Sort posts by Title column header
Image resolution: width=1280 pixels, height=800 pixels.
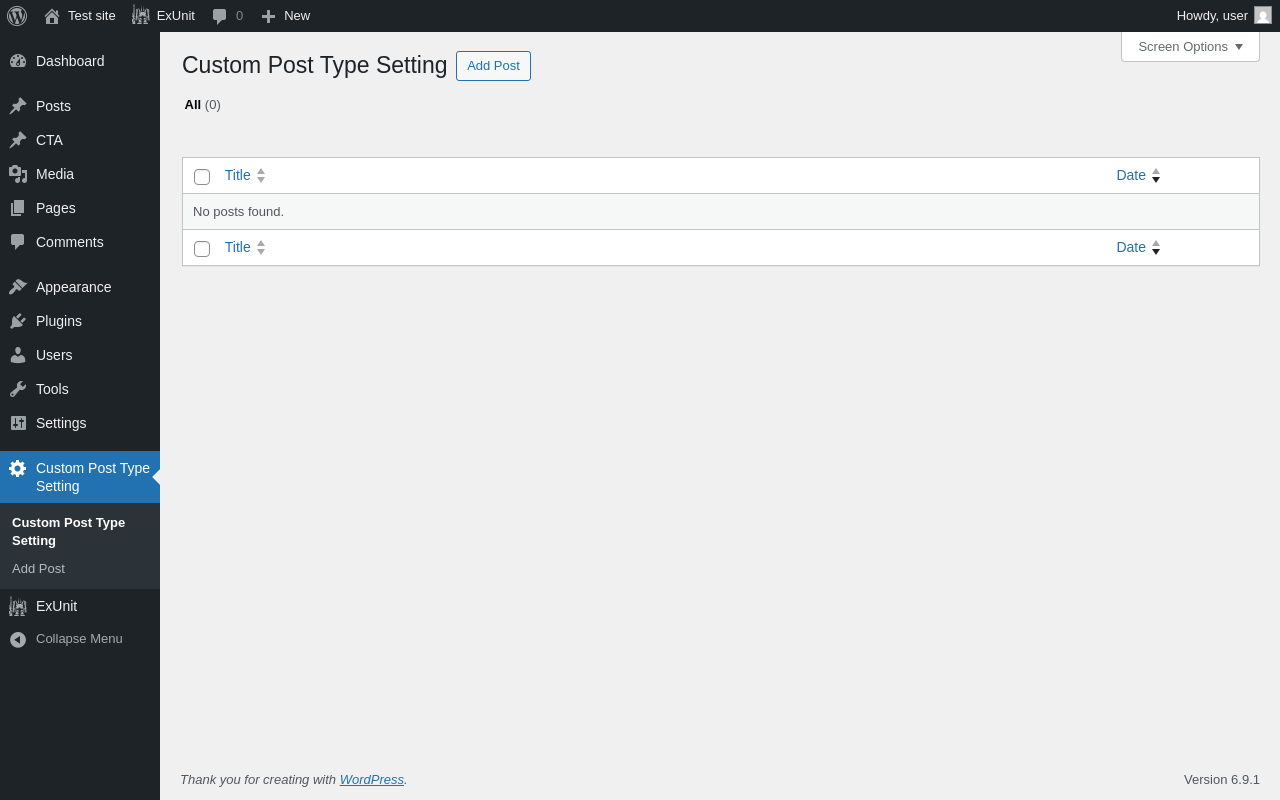coord(238,175)
